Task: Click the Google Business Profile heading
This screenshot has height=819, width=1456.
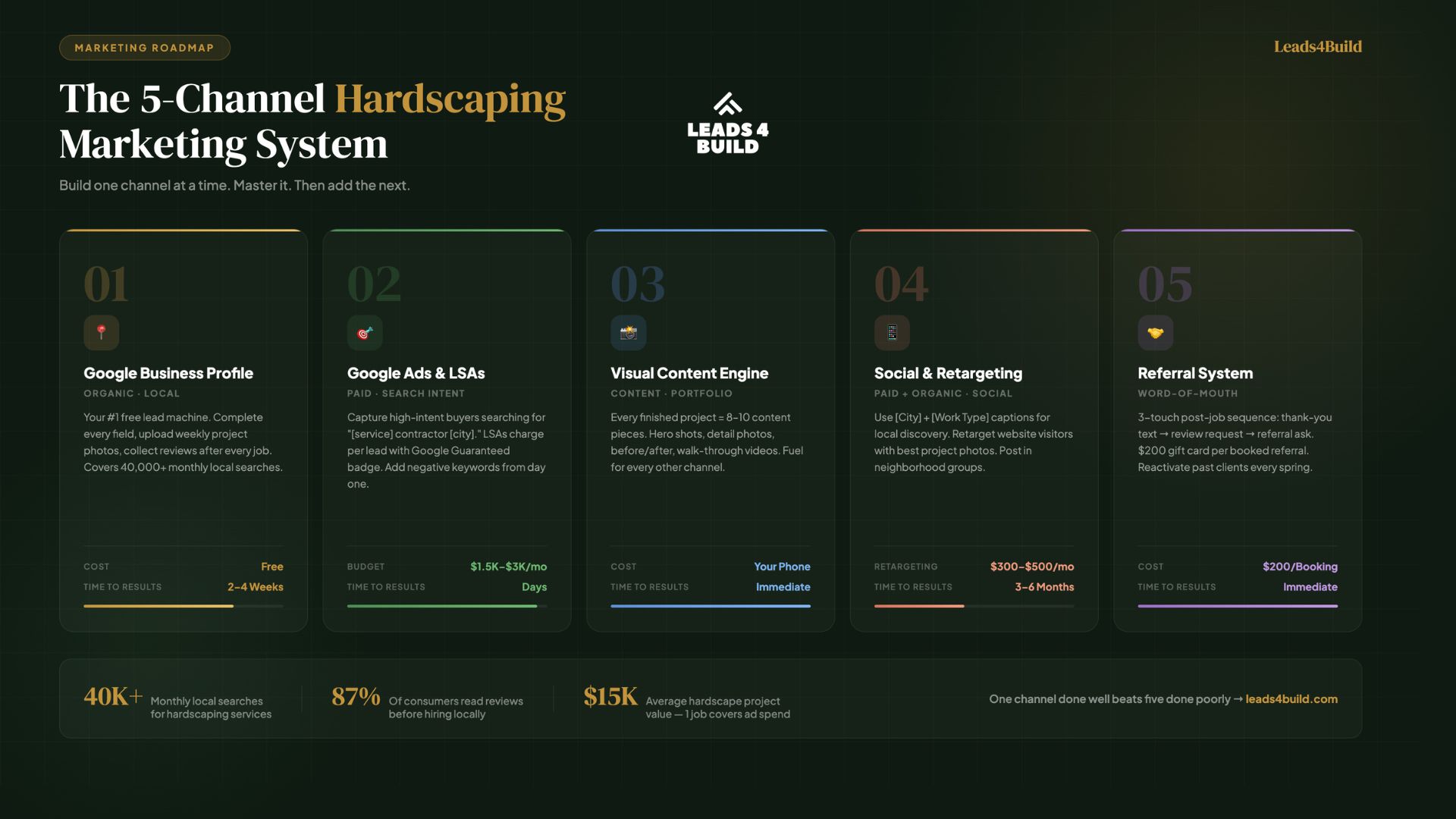Action: pos(168,373)
